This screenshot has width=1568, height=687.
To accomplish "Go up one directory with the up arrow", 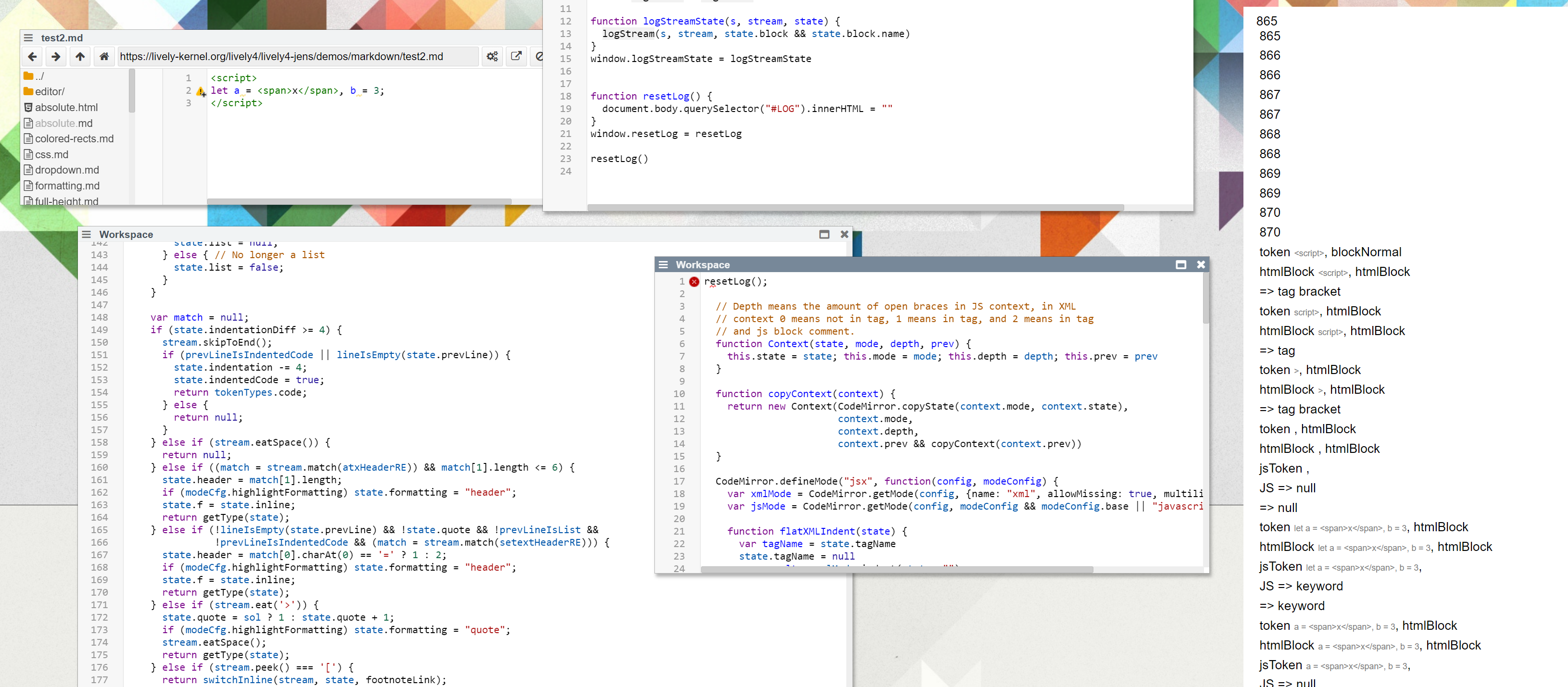I will [x=80, y=57].
